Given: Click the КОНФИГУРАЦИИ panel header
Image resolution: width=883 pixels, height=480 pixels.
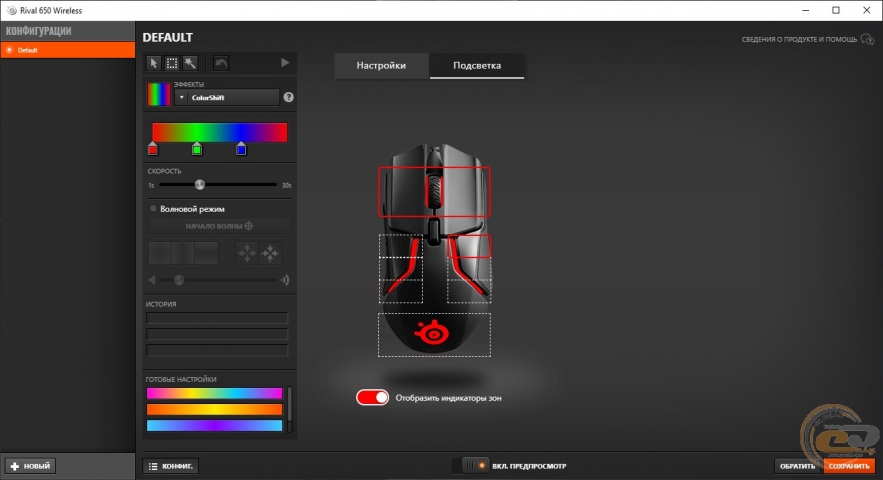Looking at the screenshot, I should pos(39,31).
